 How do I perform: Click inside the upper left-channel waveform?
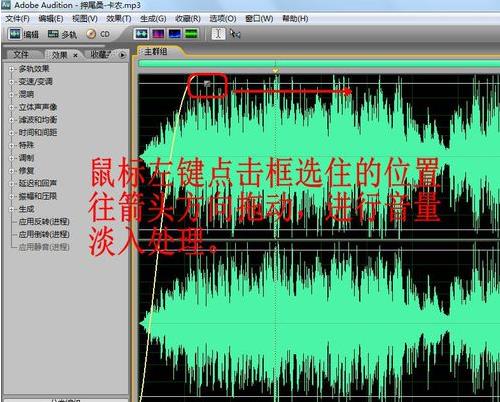point(319,157)
